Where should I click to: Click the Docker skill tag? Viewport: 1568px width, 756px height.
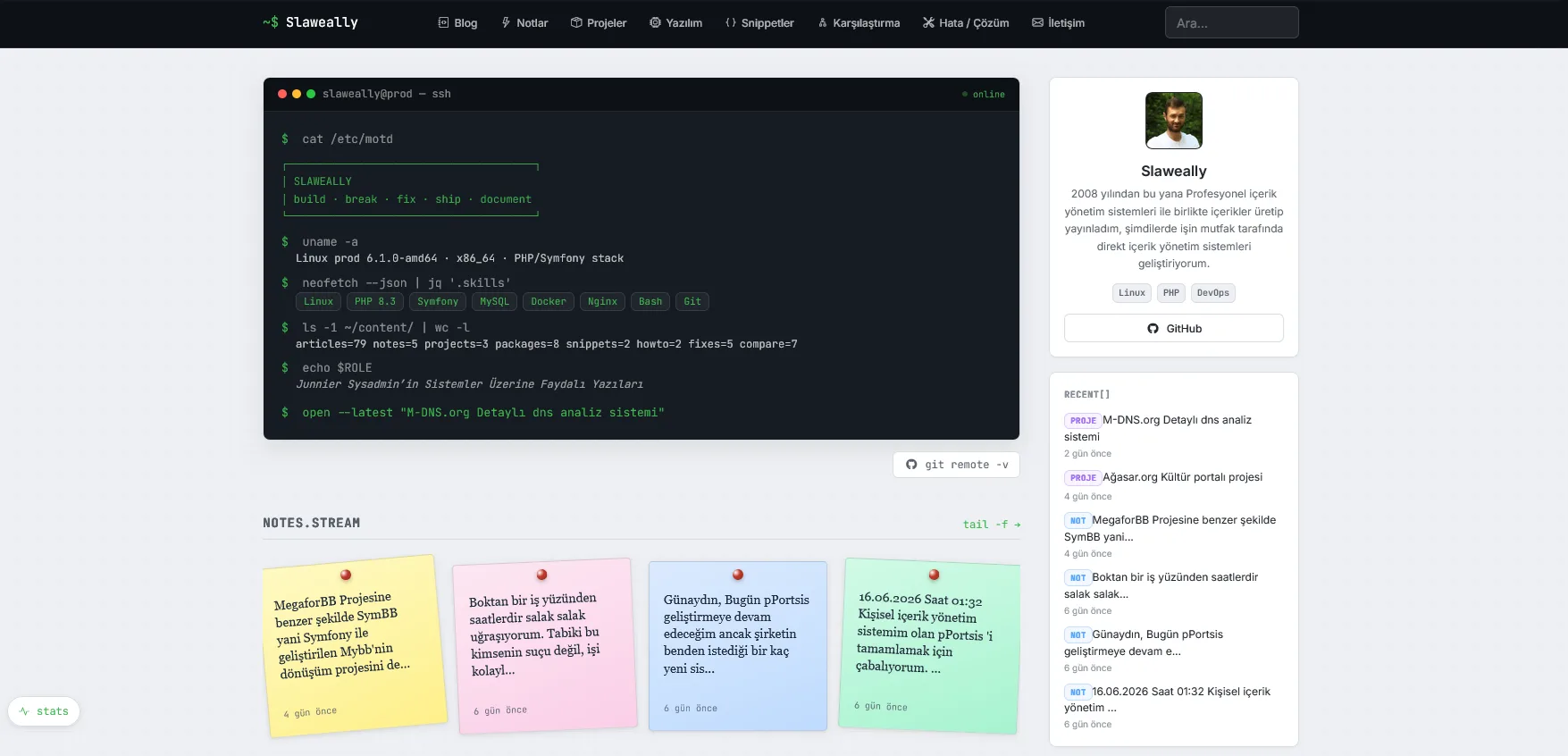tap(549, 302)
